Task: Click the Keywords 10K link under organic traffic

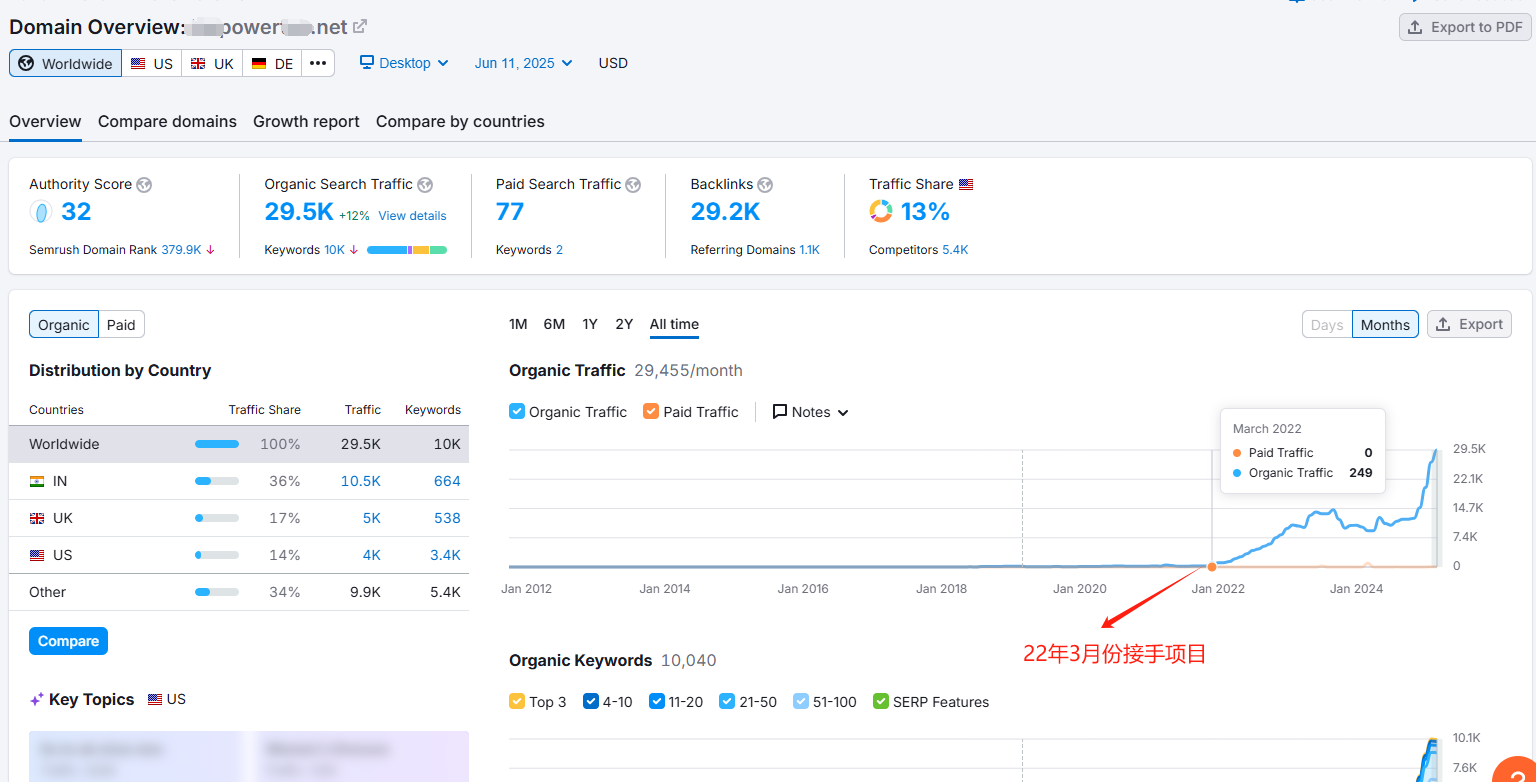Action: (334, 250)
